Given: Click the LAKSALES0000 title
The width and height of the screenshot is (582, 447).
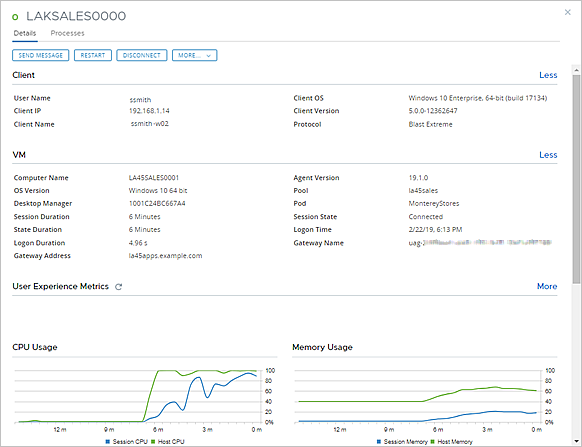Looking at the screenshot, I should coord(76,16).
